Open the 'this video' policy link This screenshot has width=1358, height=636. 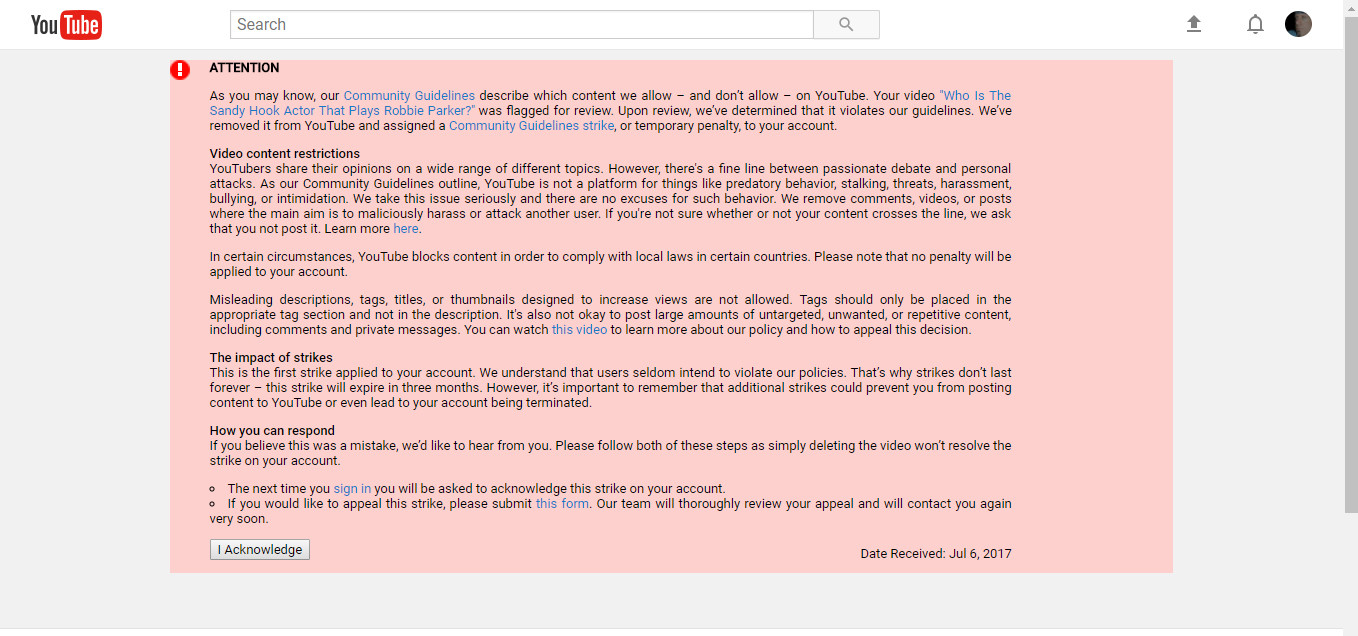point(579,330)
